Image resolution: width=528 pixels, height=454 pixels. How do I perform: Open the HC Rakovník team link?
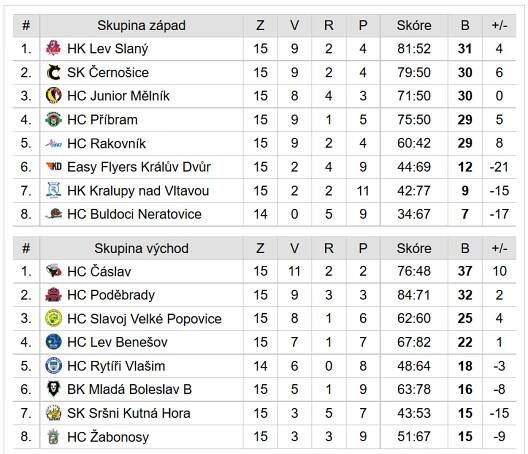106,143
